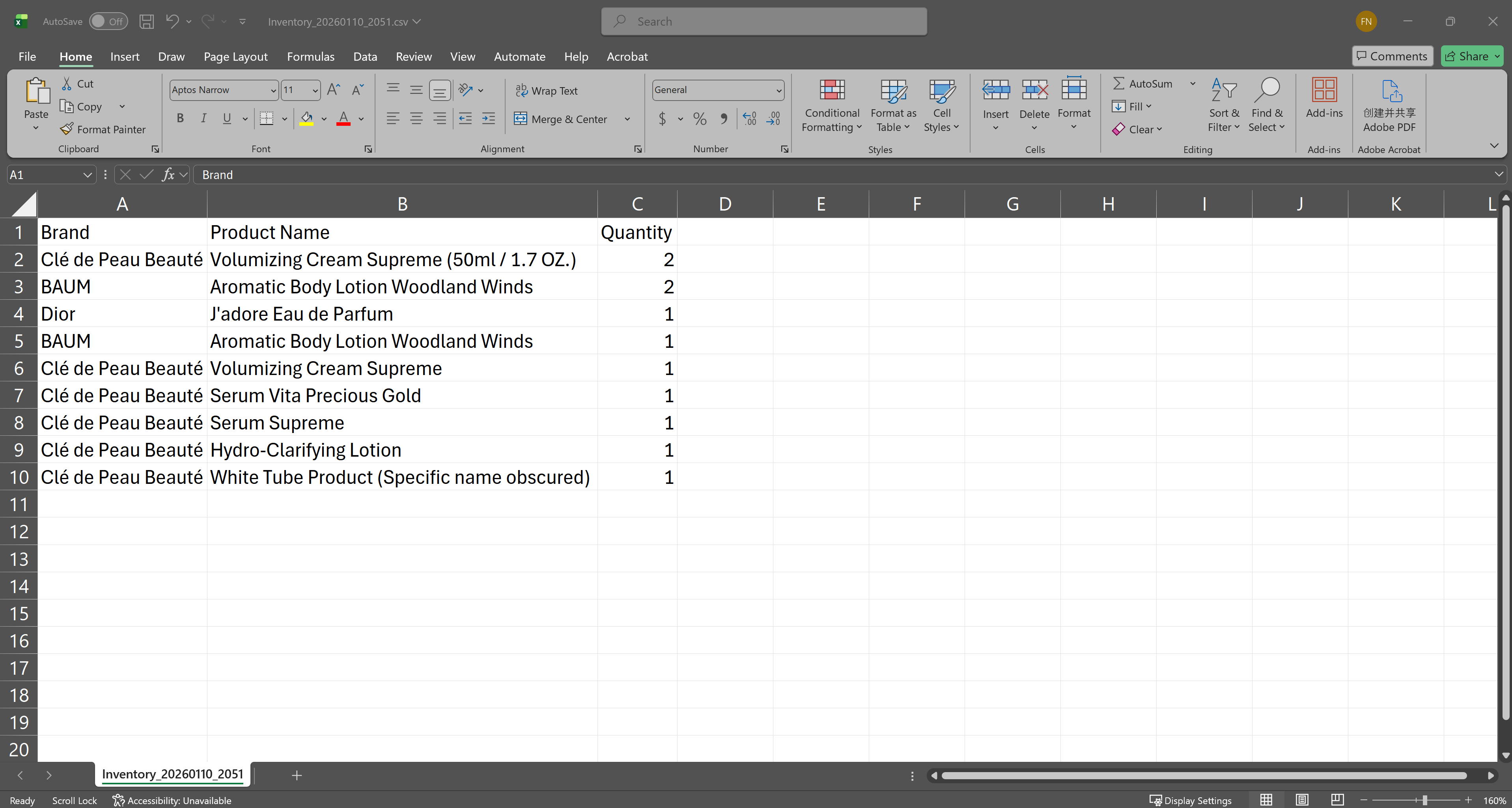The width and height of the screenshot is (1512, 808).
Task: Toggle AutoSave on
Action: (x=108, y=21)
